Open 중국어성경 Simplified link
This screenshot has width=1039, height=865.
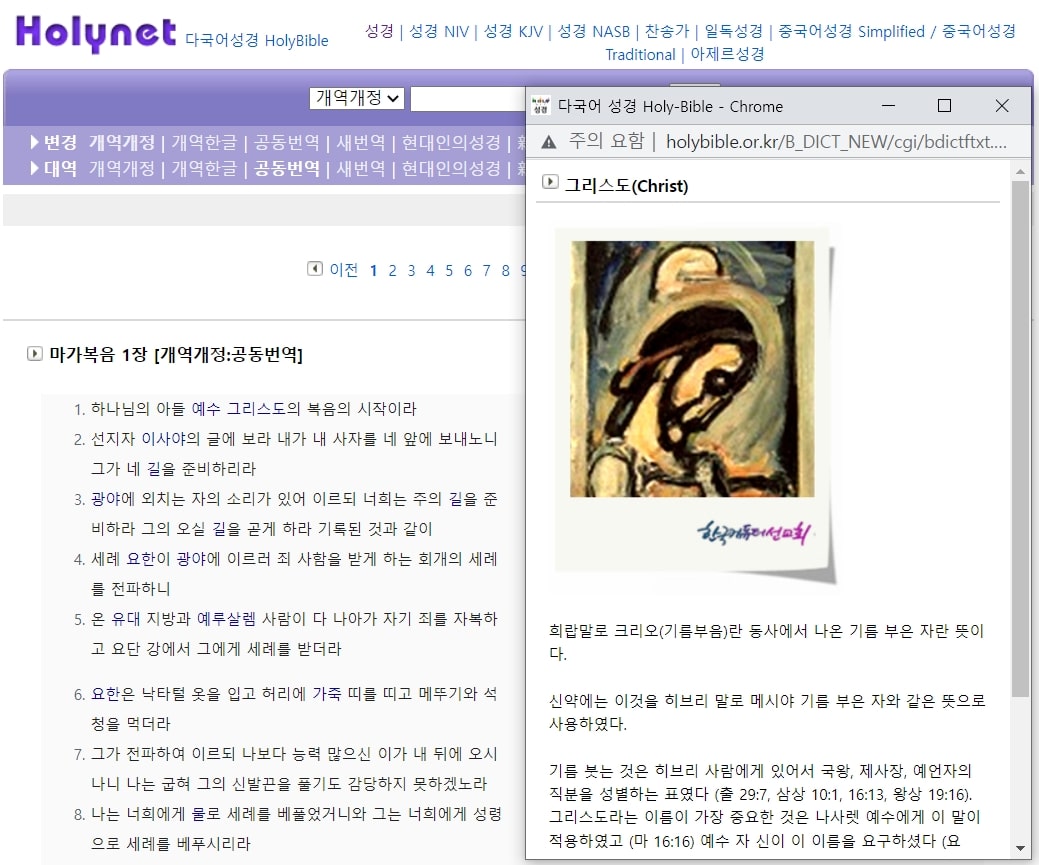pyautogui.click(x=851, y=31)
